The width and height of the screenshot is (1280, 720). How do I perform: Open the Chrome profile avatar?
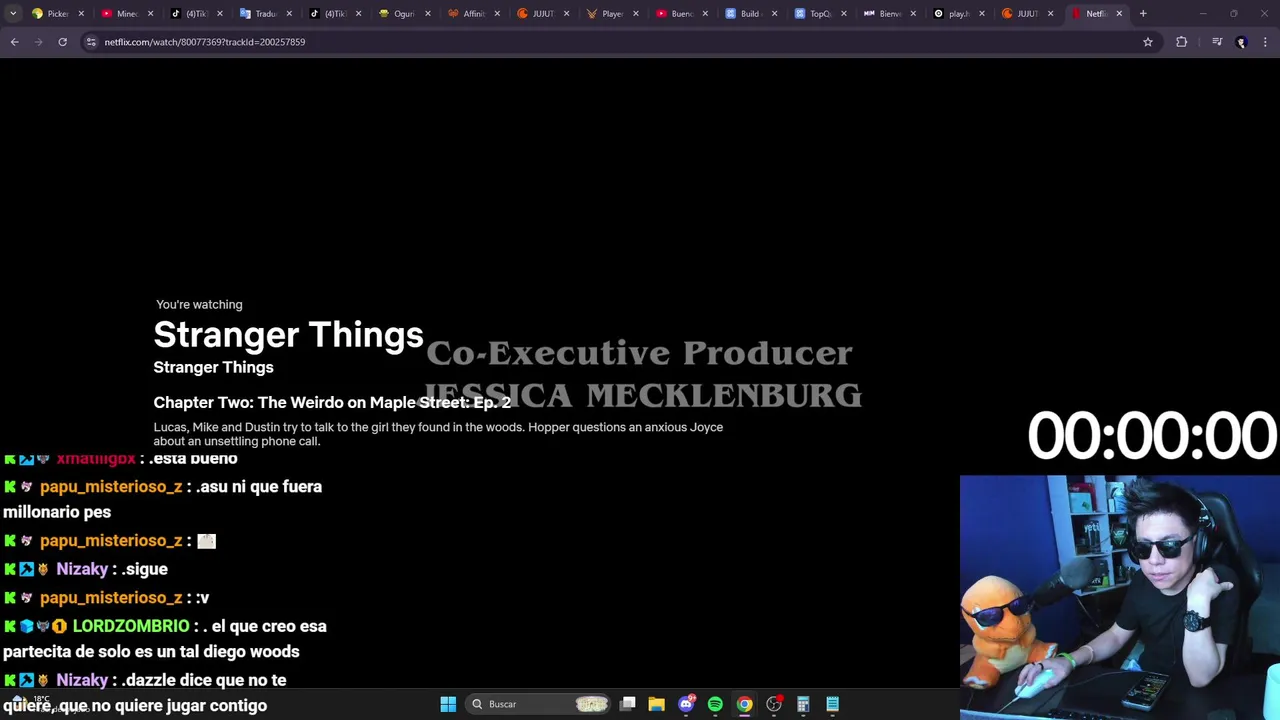click(1241, 42)
